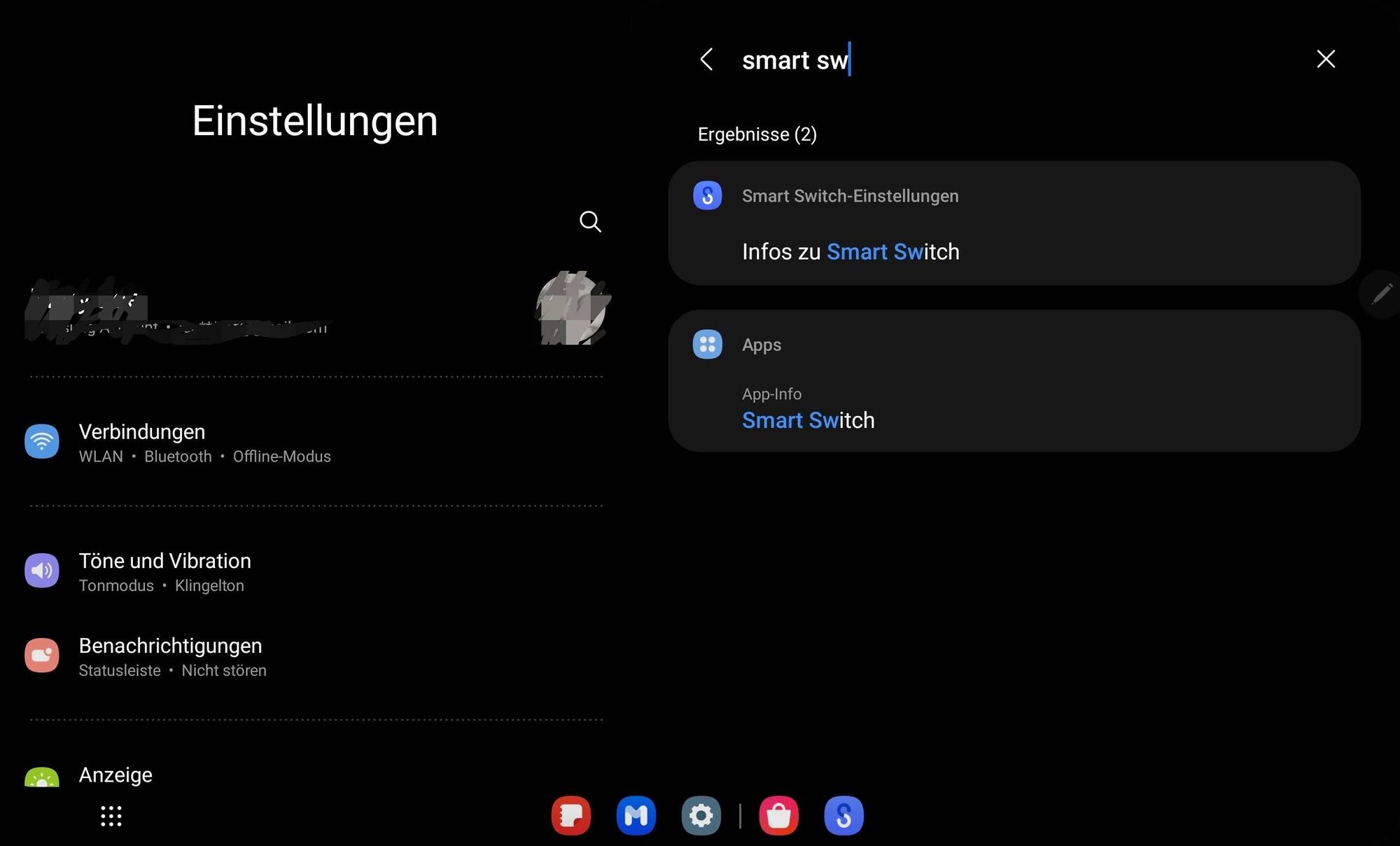
Task: Open Benachrichtigungen settings
Action: pos(315,657)
